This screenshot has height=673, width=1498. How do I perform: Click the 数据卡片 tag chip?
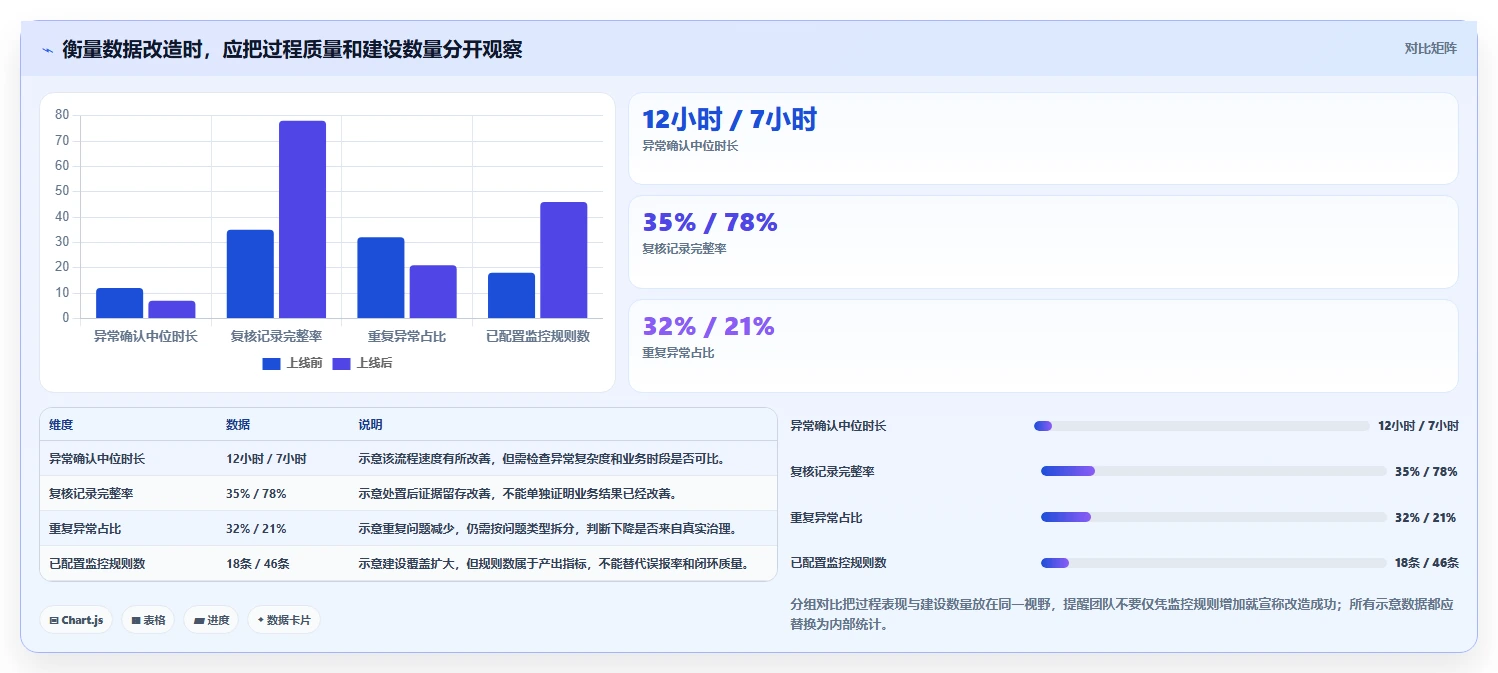[x=284, y=620]
